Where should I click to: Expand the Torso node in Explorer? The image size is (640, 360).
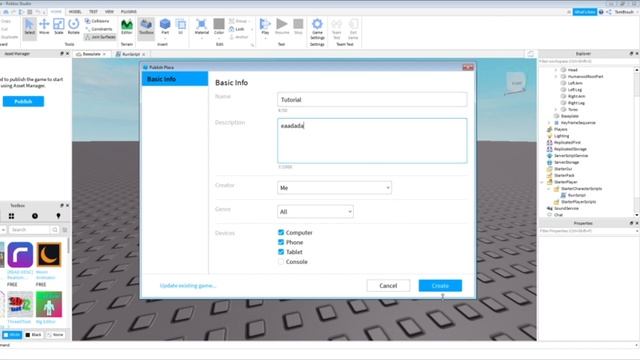pyautogui.click(x=556, y=109)
